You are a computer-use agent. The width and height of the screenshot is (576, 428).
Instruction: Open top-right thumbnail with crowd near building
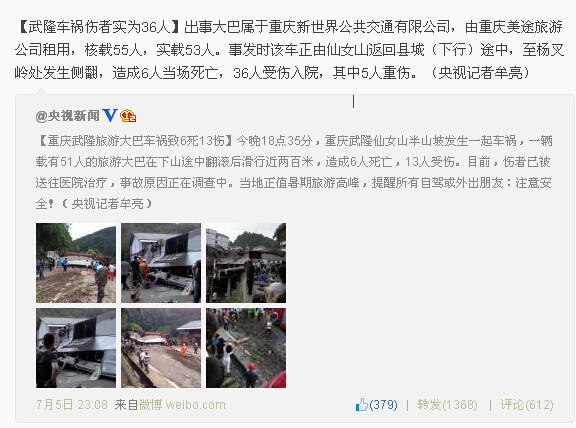[x=246, y=263]
